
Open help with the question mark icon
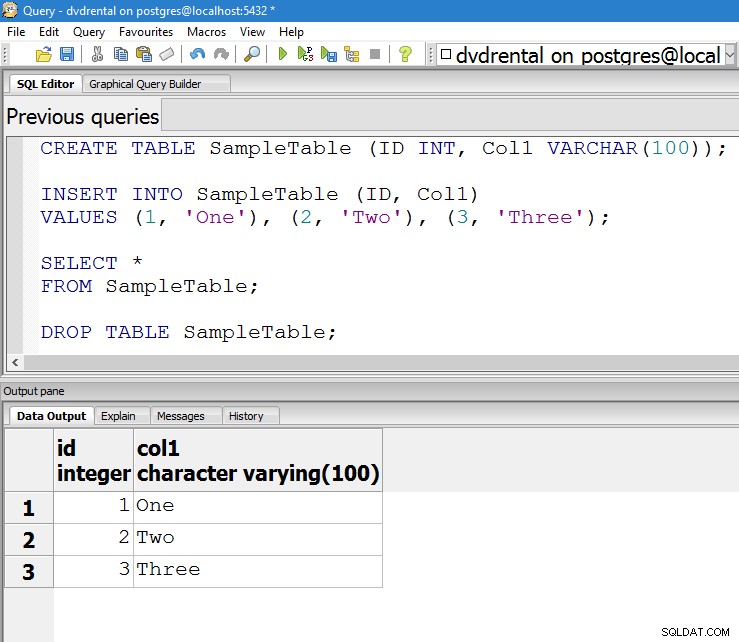tap(405, 55)
